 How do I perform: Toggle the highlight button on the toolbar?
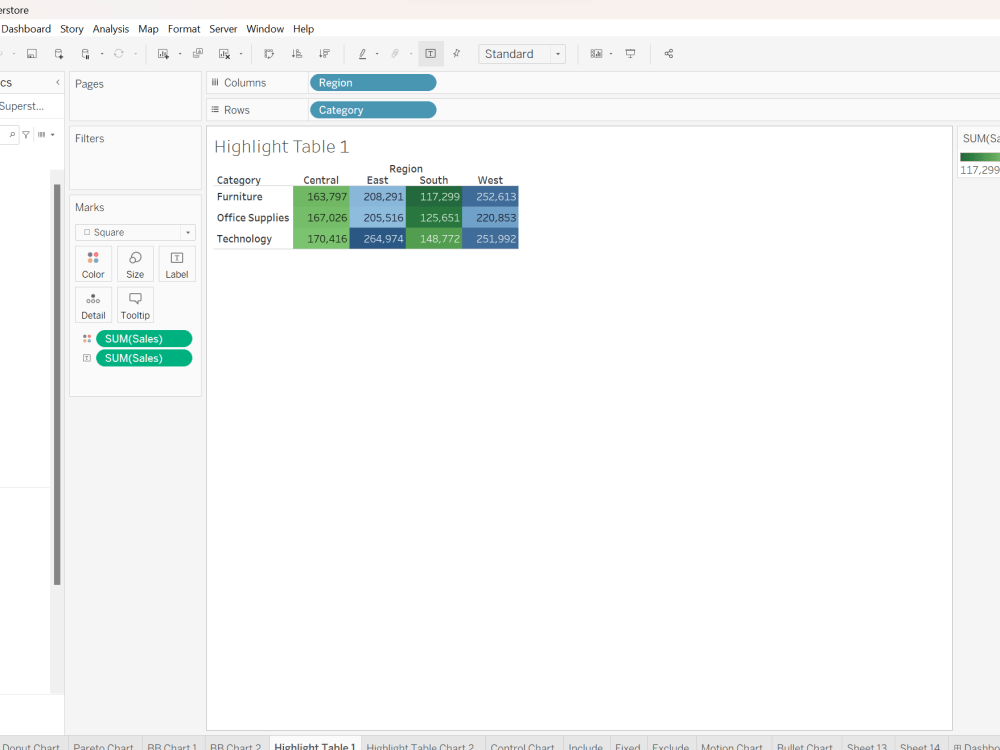364,53
